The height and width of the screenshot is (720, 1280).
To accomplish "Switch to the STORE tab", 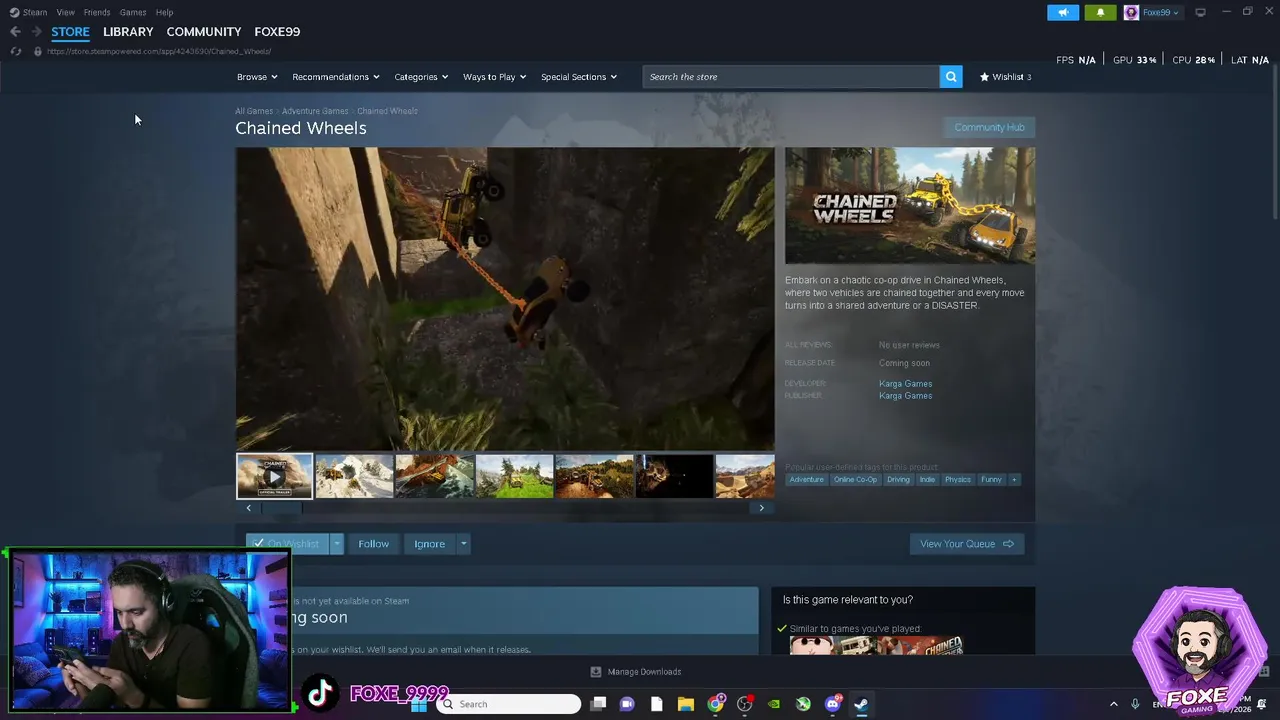I will pyautogui.click(x=70, y=32).
